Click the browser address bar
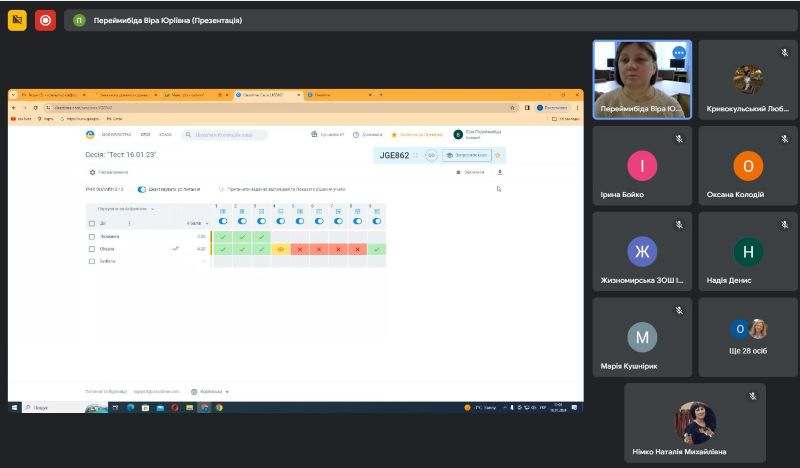 click(281, 108)
